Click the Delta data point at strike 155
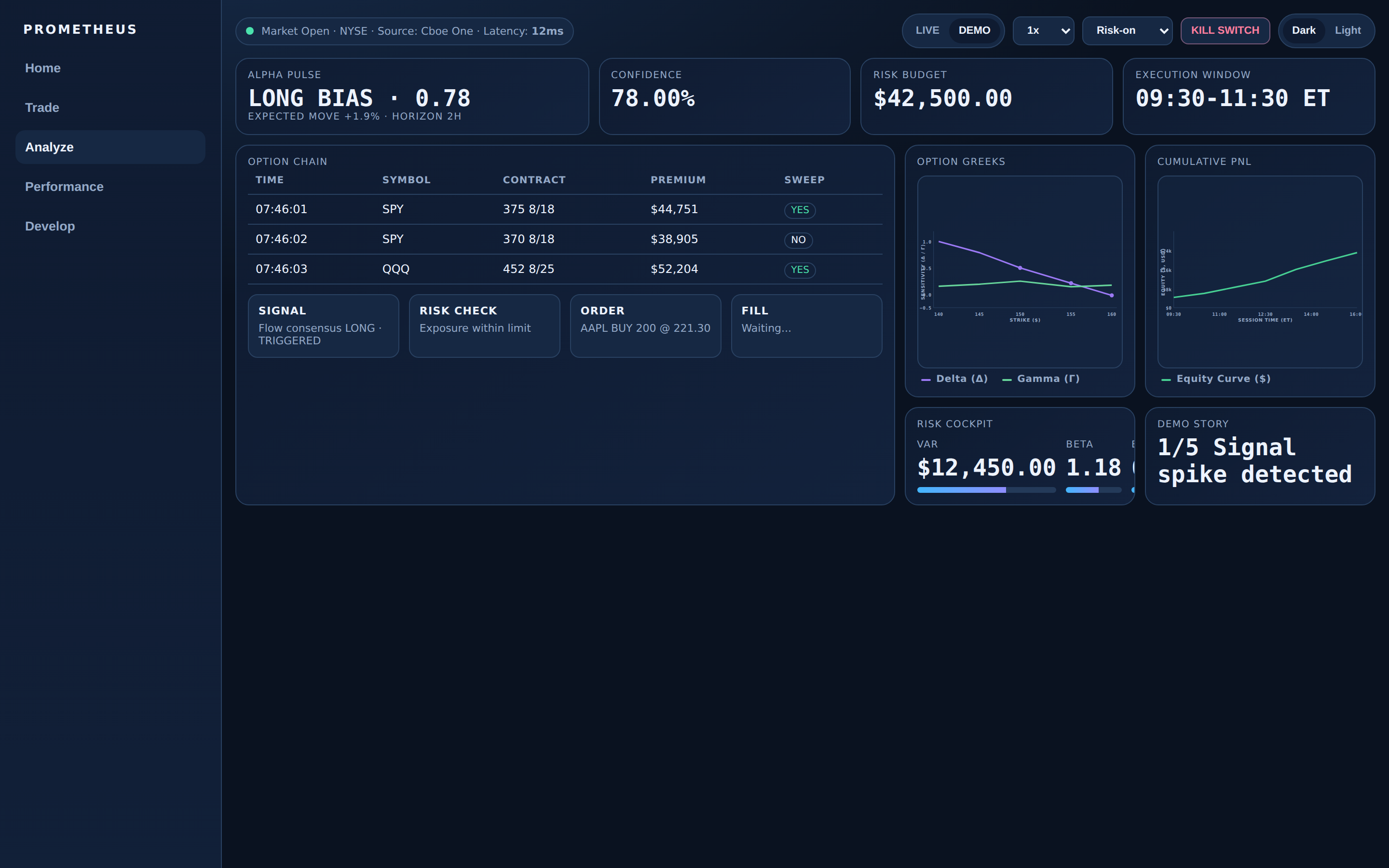Viewport: 1389px width, 868px height. (x=1071, y=283)
